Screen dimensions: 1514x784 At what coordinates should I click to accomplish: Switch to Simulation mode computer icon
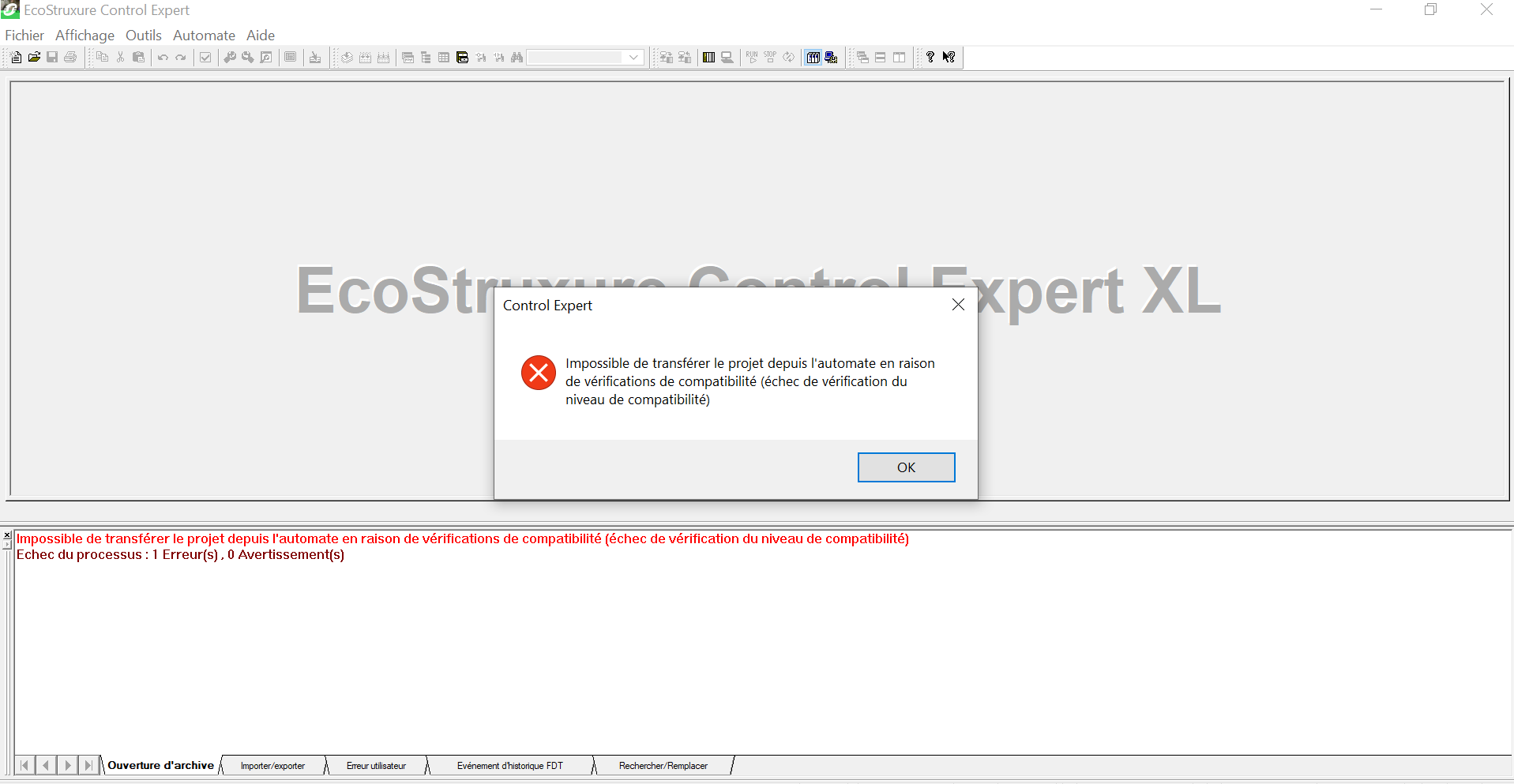pyautogui.click(x=831, y=57)
